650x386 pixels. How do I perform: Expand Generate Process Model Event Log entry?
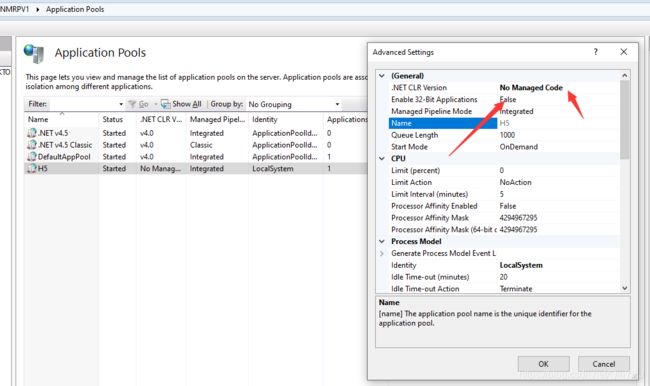(x=382, y=253)
